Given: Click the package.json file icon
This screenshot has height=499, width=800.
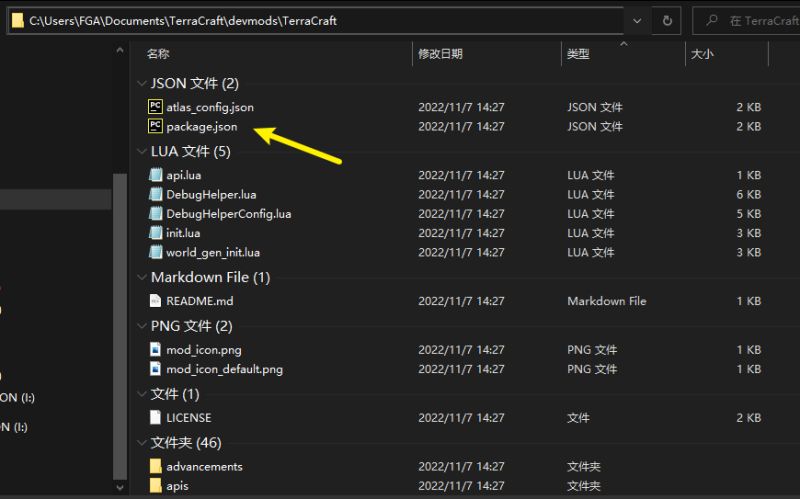Looking at the screenshot, I should click(155, 126).
